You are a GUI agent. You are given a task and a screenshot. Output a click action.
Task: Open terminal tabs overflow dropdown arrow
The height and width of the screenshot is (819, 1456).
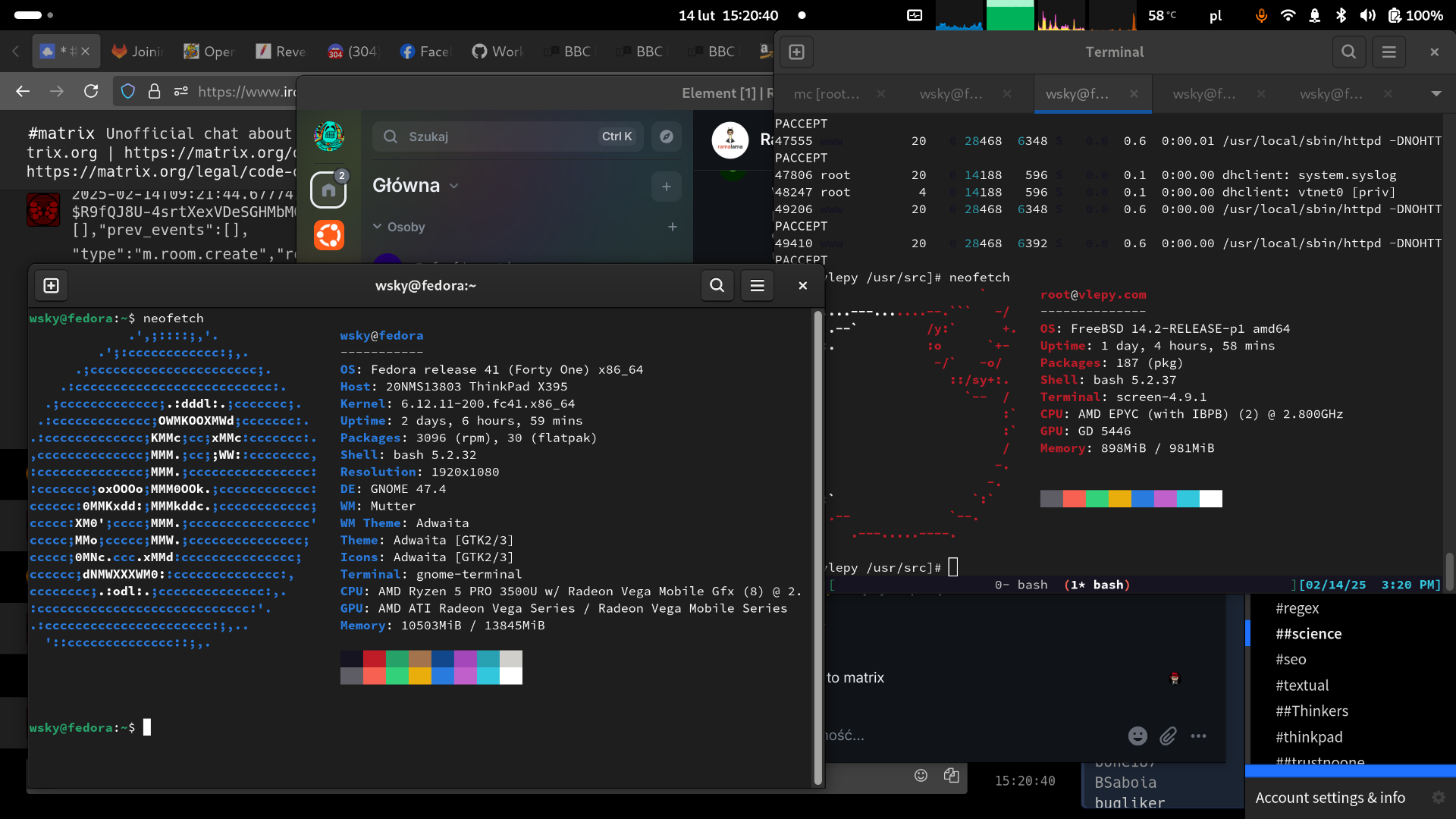pyautogui.click(x=1436, y=94)
